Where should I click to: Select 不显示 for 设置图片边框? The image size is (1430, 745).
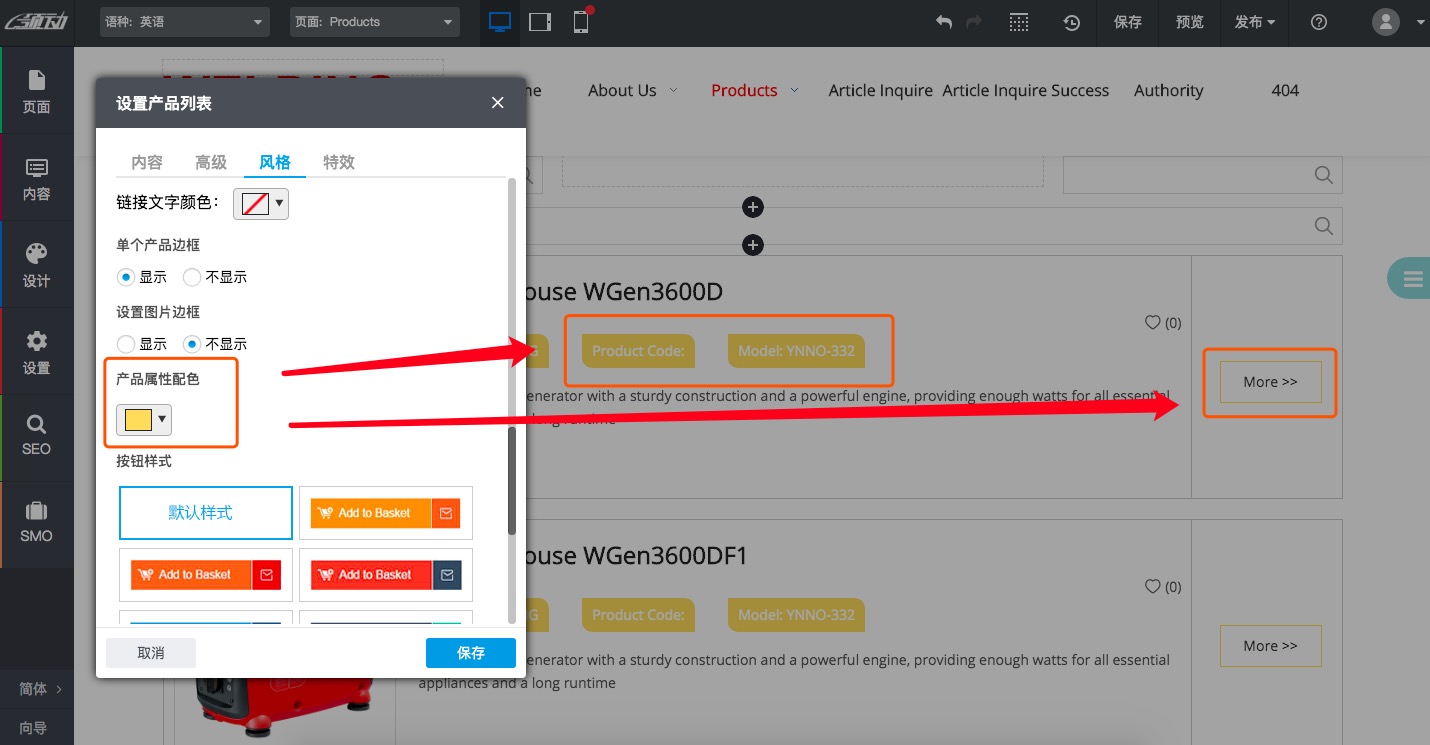[192, 344]
